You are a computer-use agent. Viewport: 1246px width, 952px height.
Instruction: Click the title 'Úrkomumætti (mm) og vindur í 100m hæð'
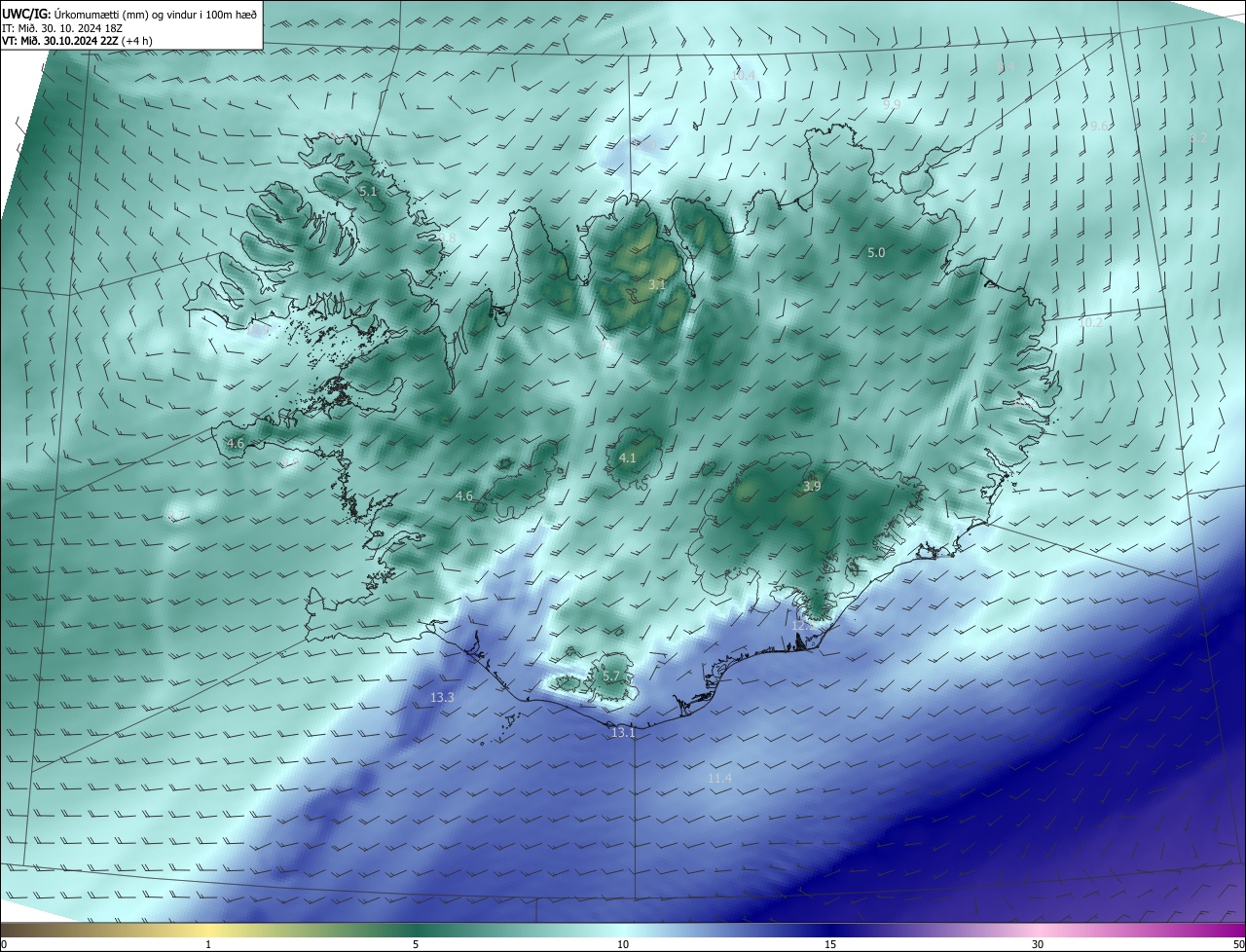(x=156, y=15)
